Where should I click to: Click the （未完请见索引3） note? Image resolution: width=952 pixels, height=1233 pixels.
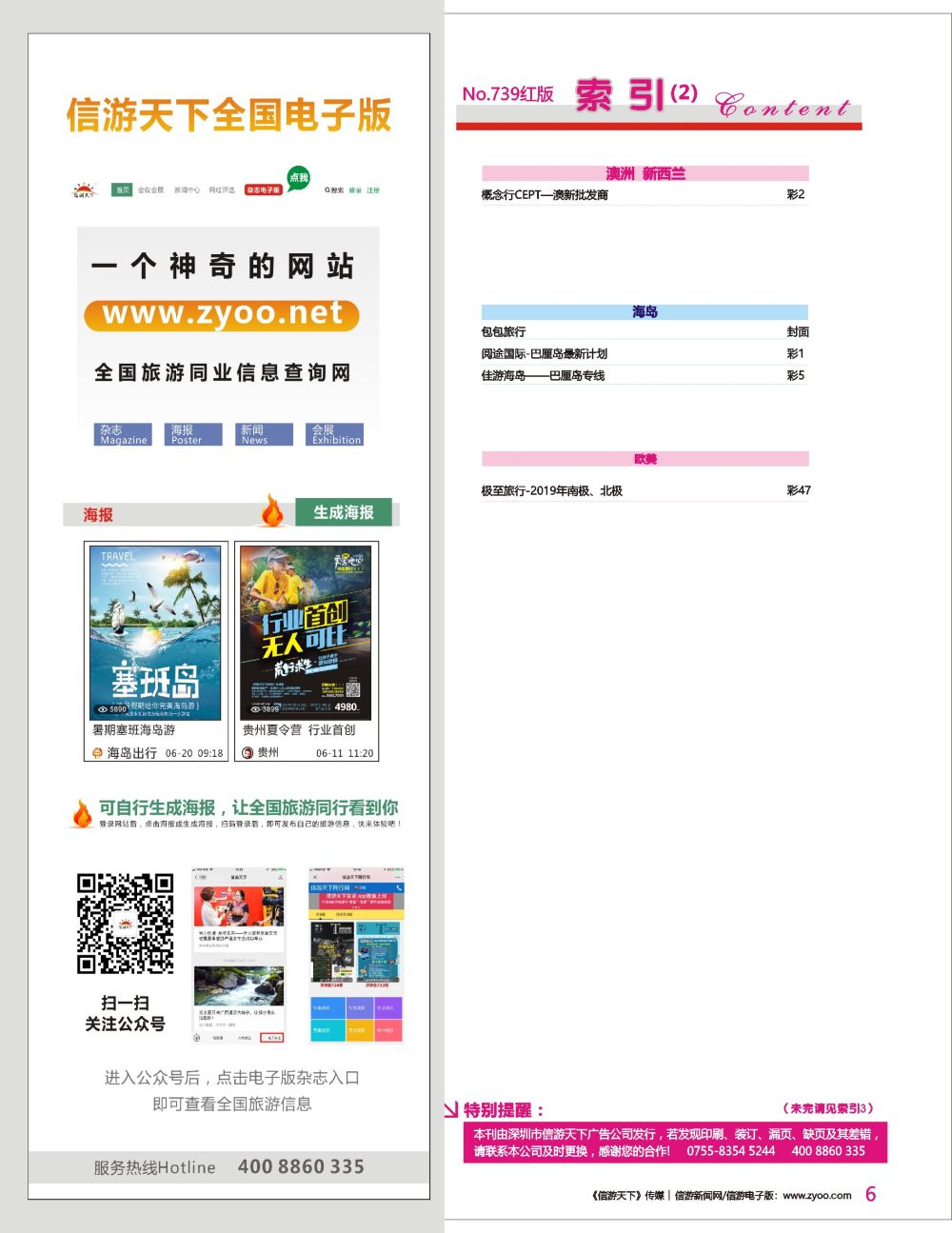827,1108
